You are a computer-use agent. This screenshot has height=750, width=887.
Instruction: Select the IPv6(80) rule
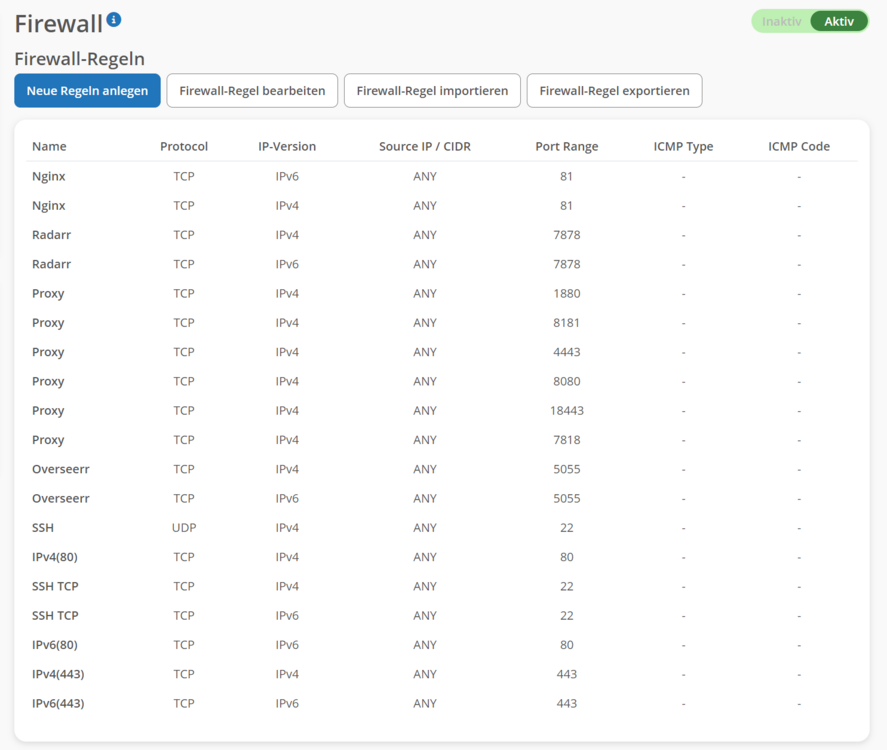click(x=55, y=645)
